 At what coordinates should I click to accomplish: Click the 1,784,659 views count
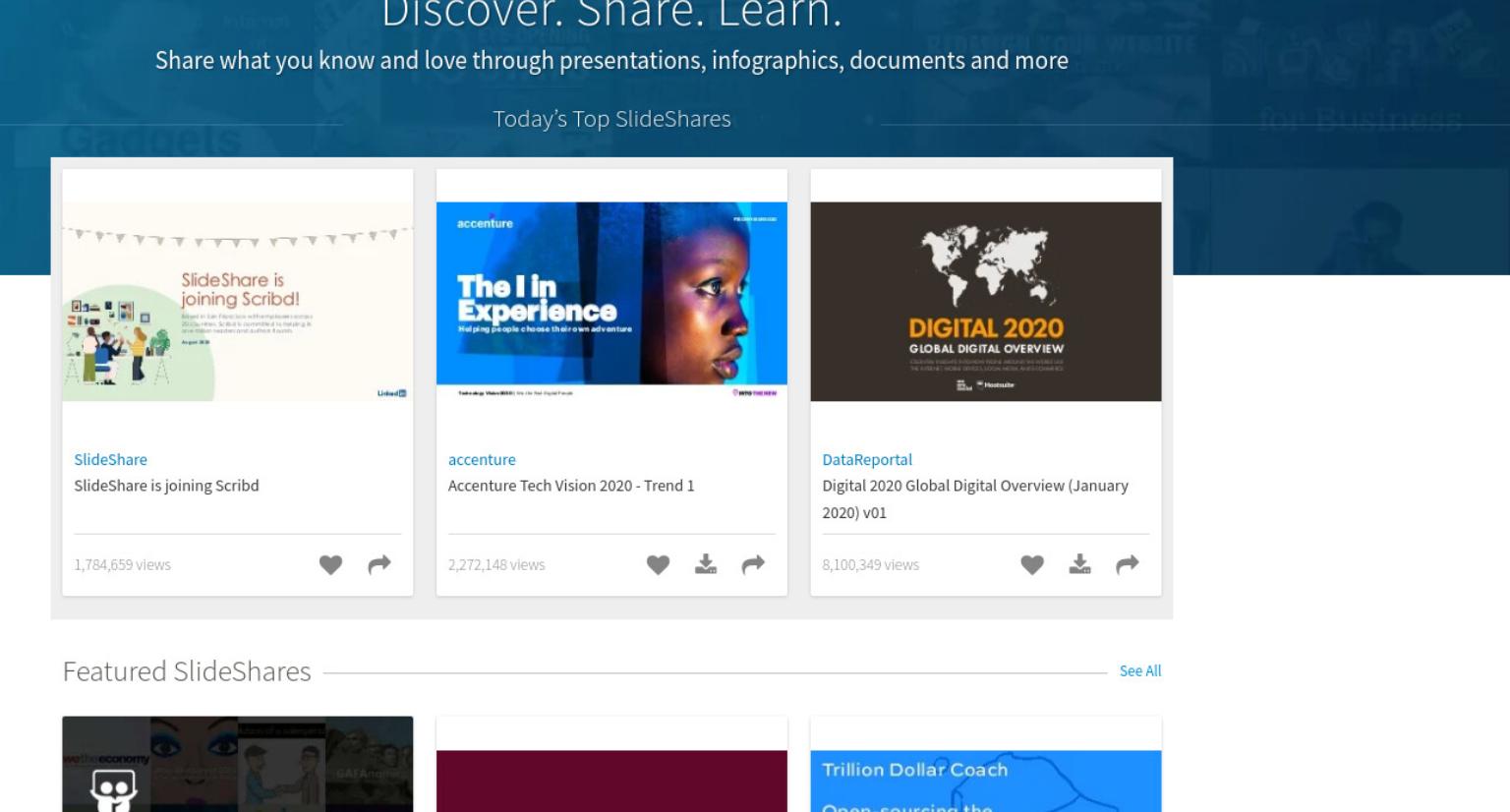coord(122,565)
